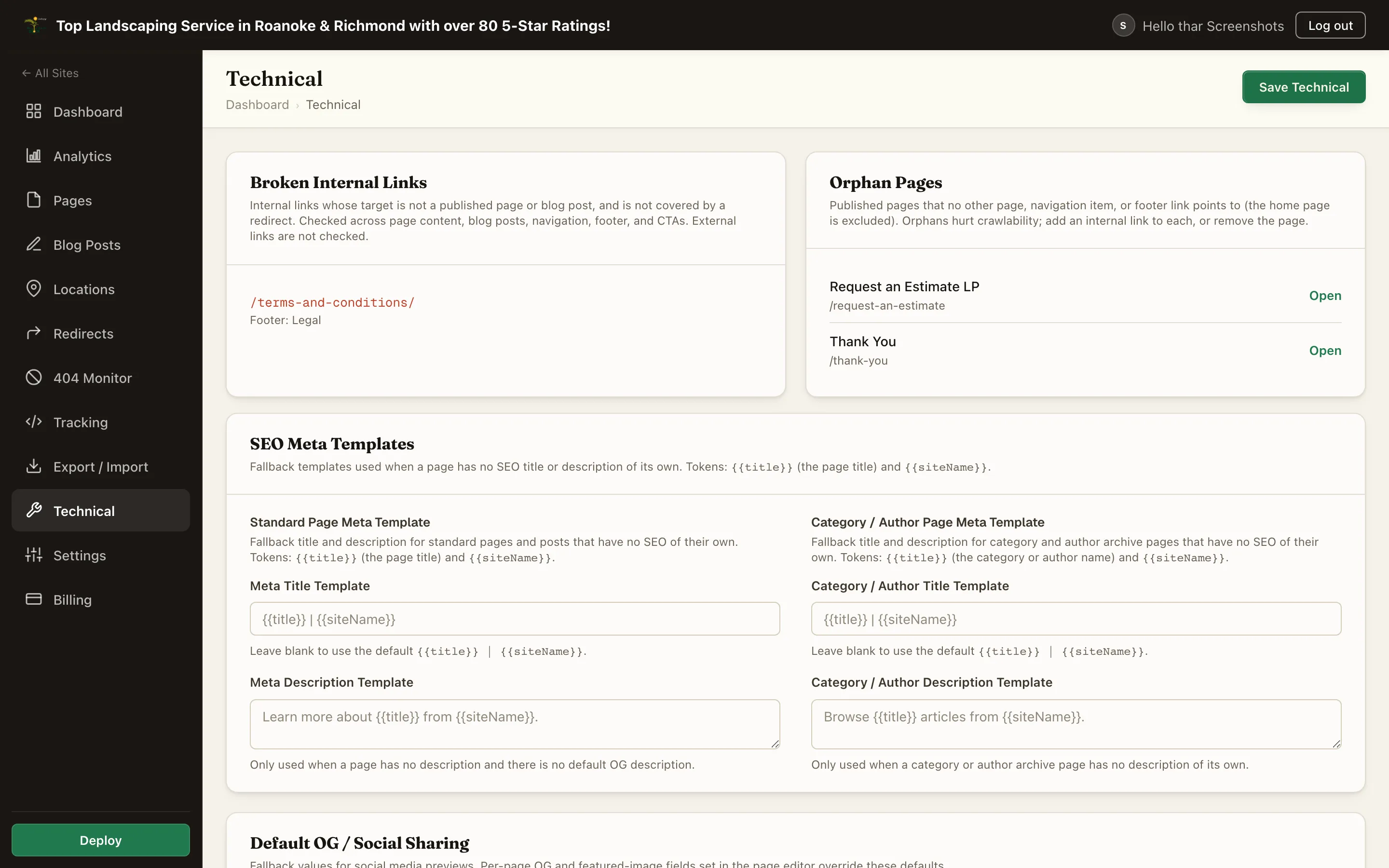Click the Top Landscaping Service site title
This screenshot has width=1389, height=868.
point(333,25)
